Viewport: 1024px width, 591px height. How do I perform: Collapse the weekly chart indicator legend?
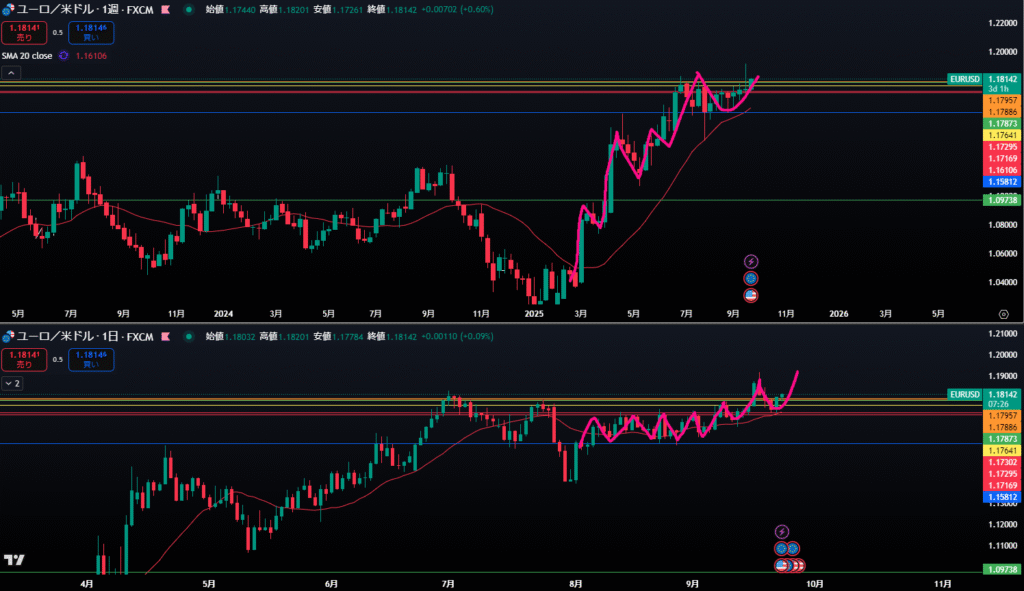(x=11, y=73)
